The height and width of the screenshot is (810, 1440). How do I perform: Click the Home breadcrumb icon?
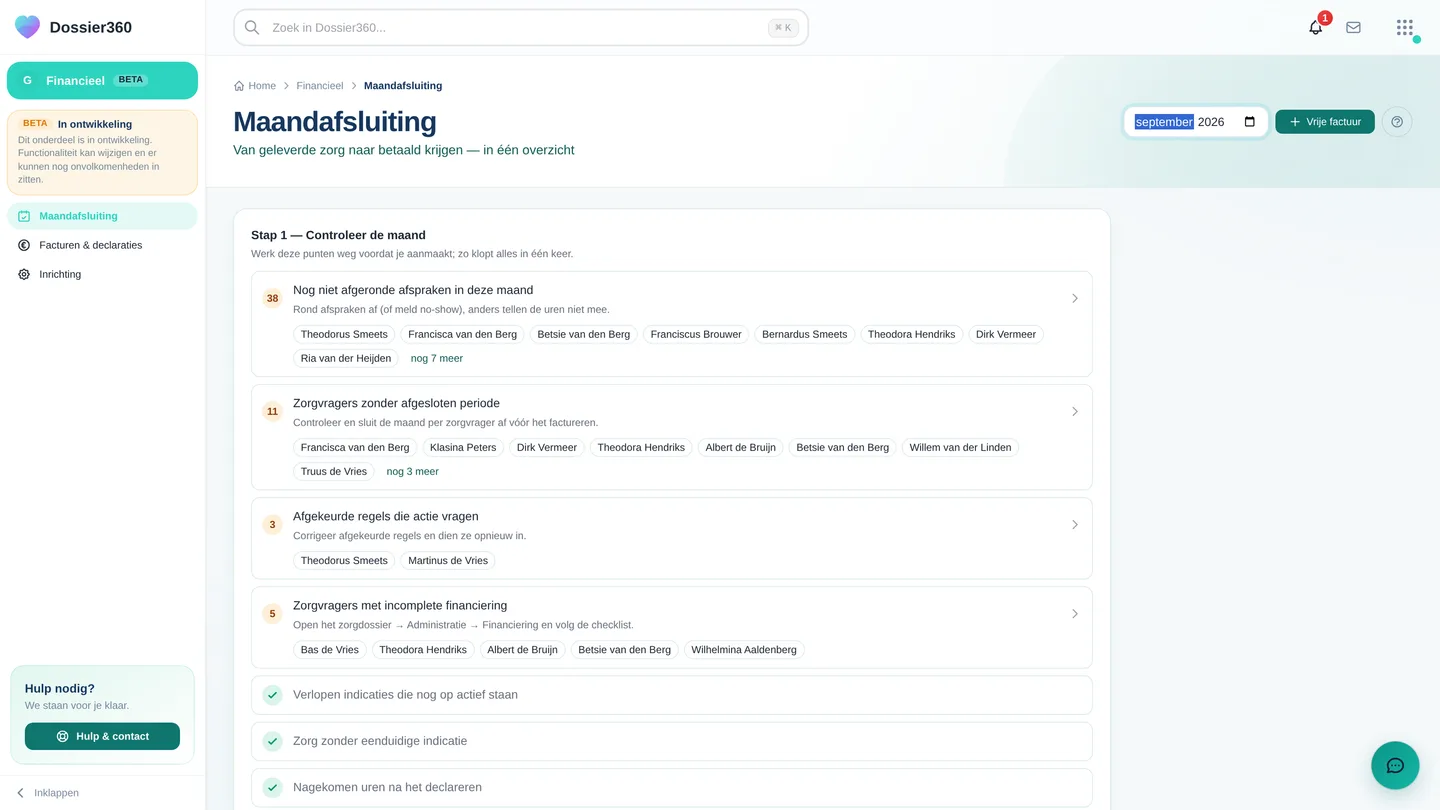tap(239, 86)
